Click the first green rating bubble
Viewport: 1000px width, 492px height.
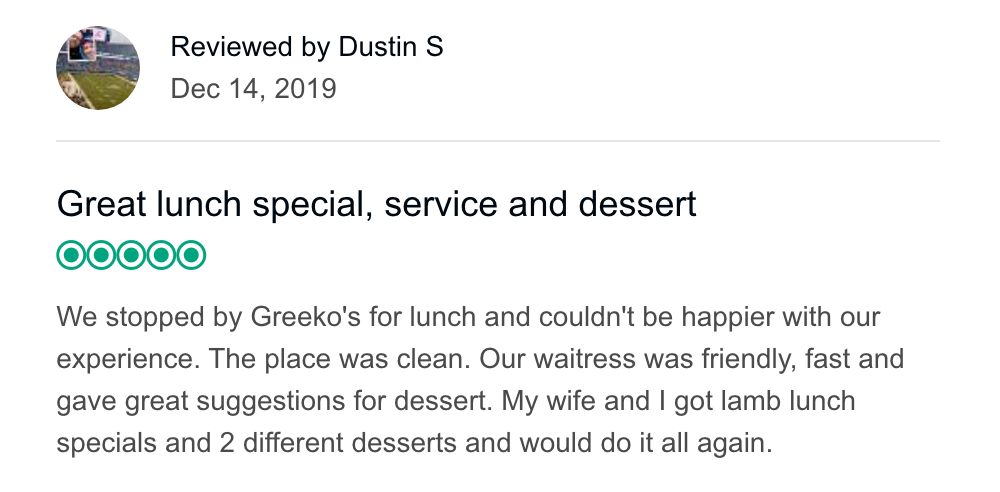tap(71, 256)
